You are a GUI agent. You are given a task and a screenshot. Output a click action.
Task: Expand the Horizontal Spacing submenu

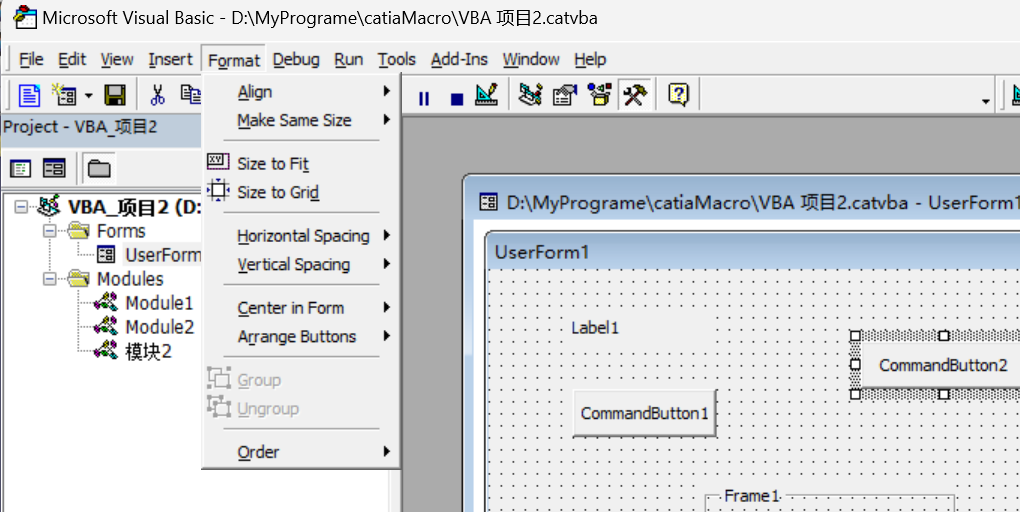pos(301,236)
